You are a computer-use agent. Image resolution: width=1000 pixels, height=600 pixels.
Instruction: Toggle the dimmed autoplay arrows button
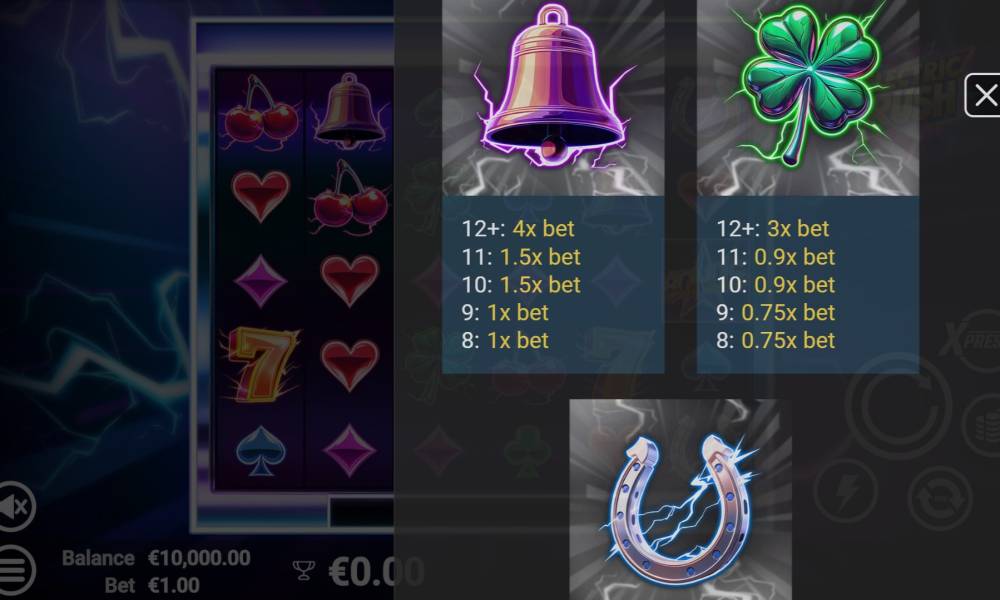click(x=939, y=498)
